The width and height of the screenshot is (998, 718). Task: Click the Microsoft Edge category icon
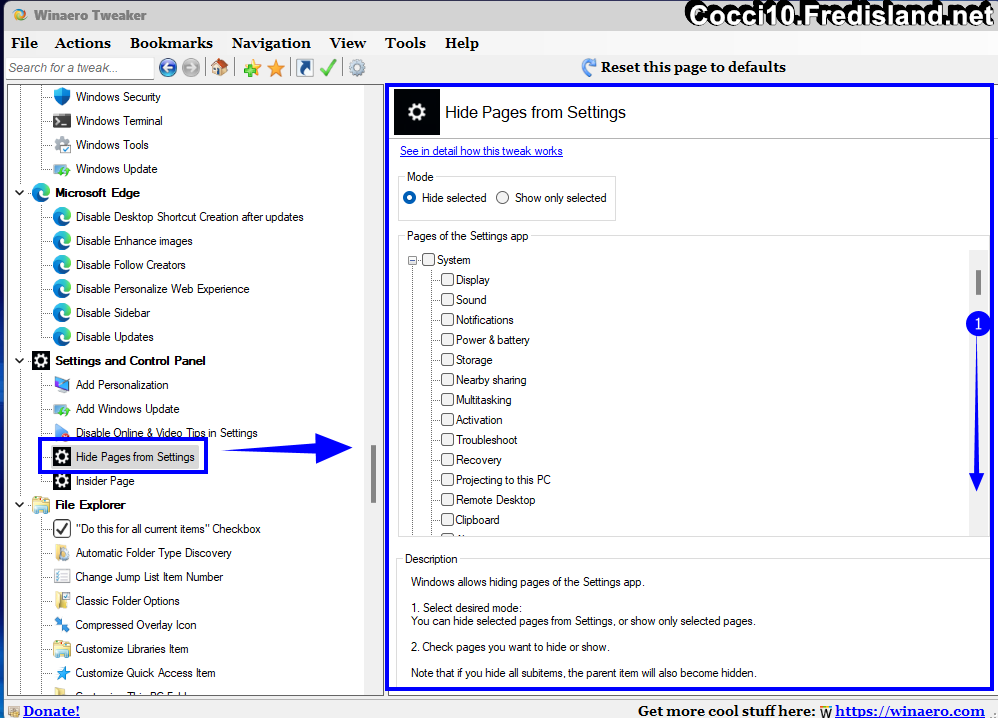click(41, 193)
